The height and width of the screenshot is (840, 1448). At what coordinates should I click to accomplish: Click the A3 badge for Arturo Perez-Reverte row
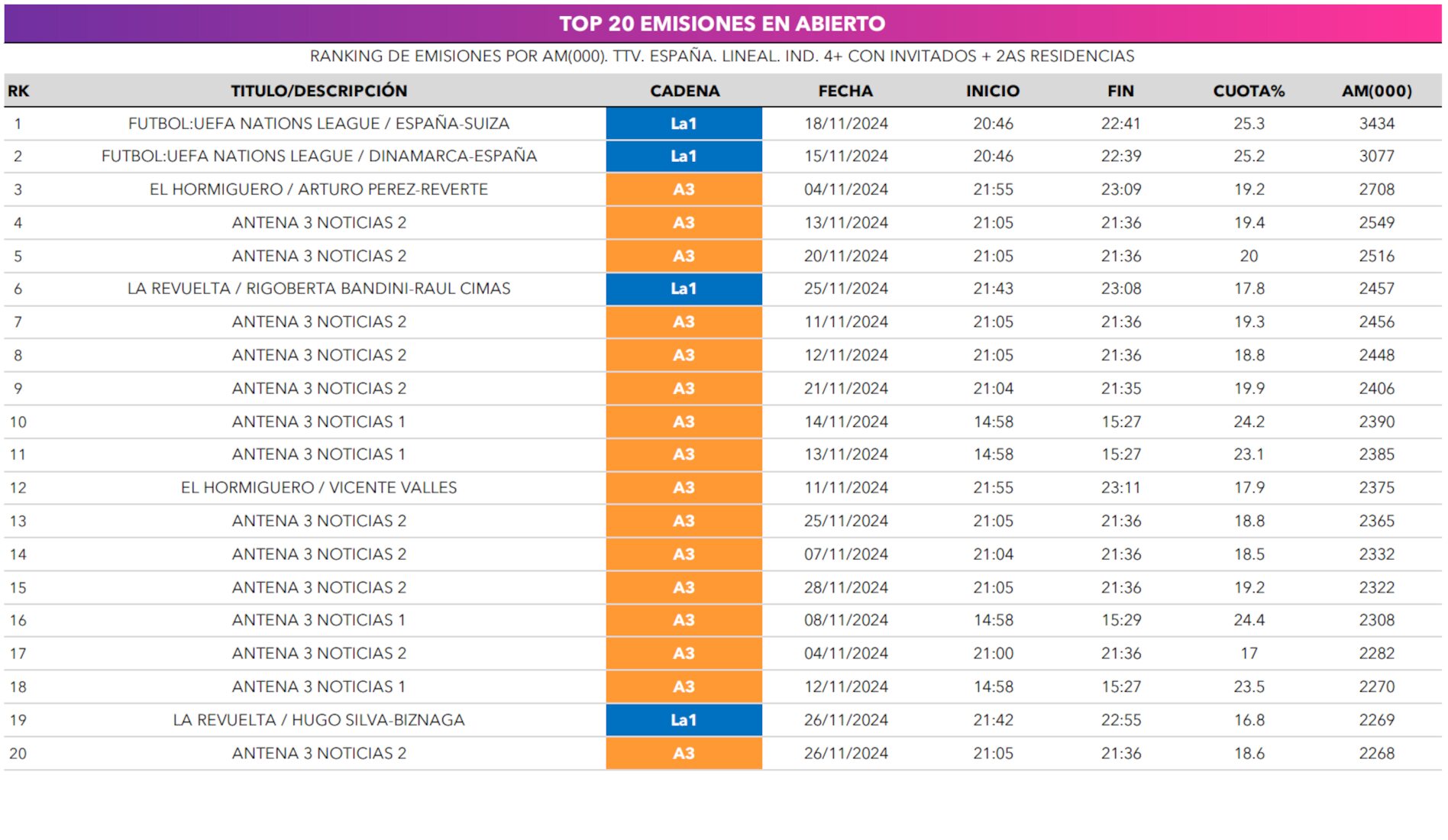tap(684, 189)
